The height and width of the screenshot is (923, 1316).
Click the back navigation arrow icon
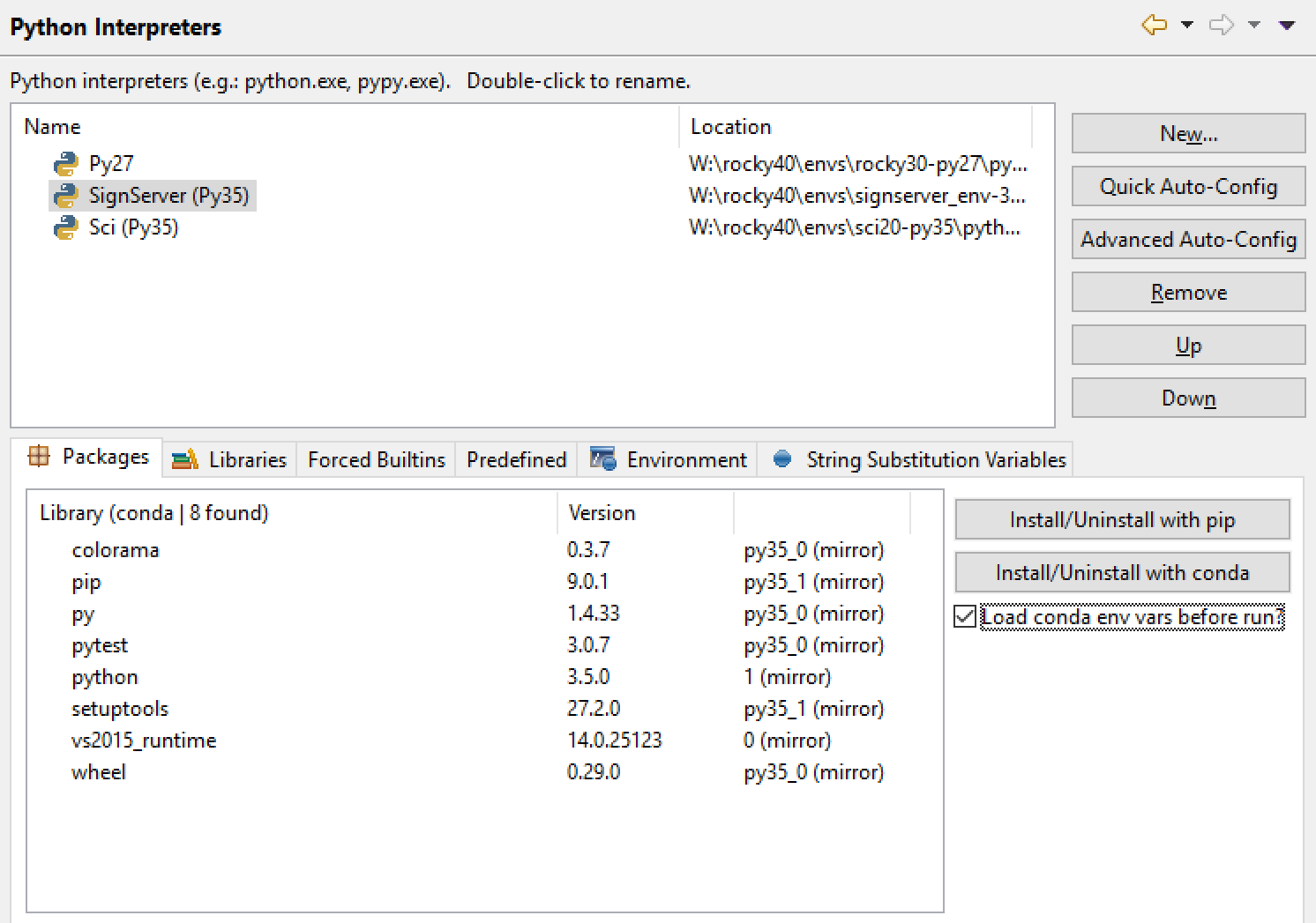(1155, 25)
